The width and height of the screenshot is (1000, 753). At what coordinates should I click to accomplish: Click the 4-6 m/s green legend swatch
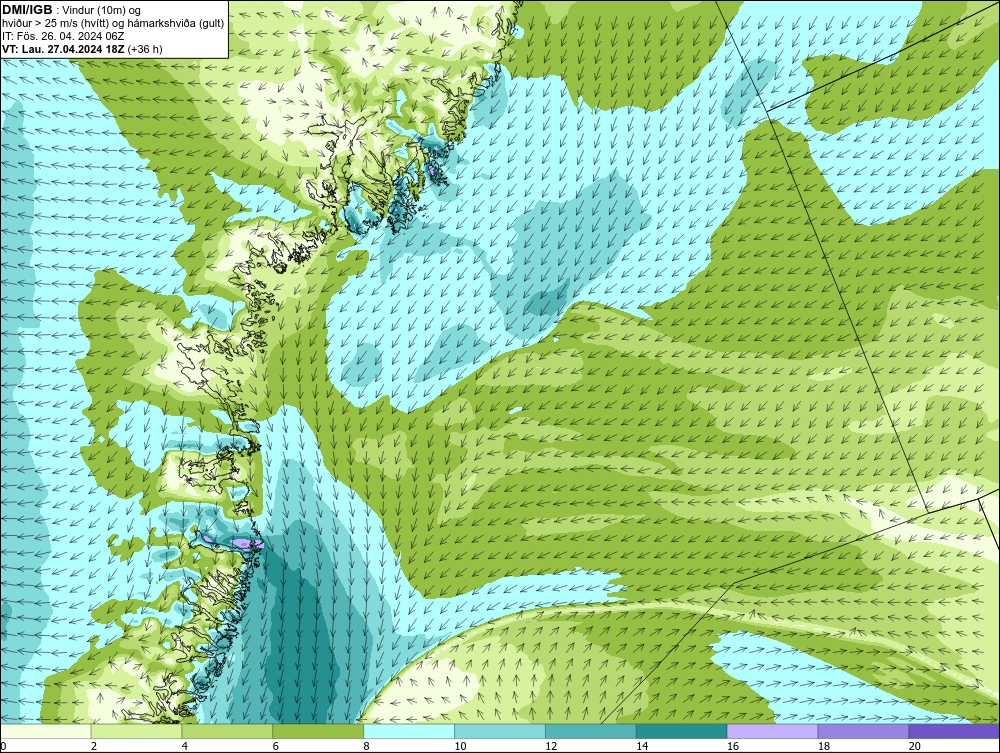227,731
